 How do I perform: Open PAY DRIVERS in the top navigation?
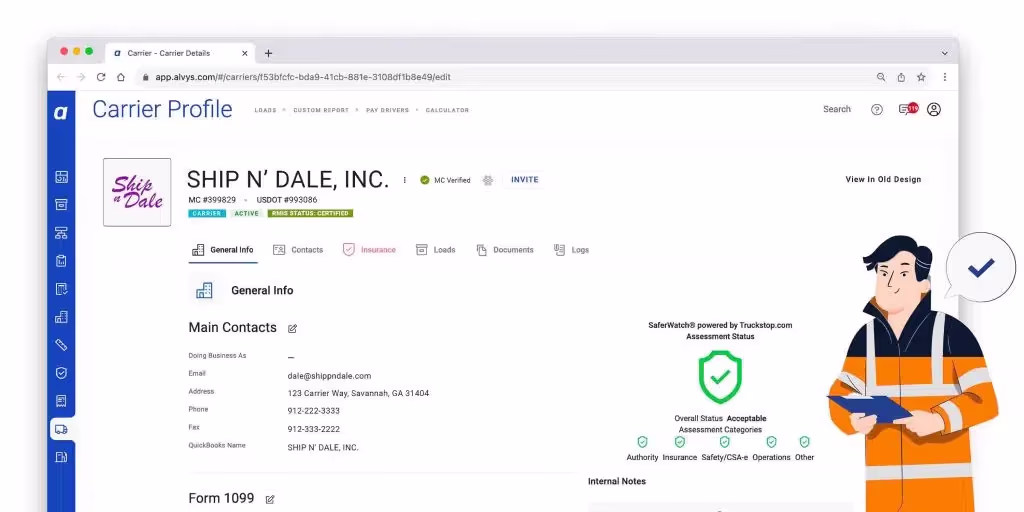387,110
